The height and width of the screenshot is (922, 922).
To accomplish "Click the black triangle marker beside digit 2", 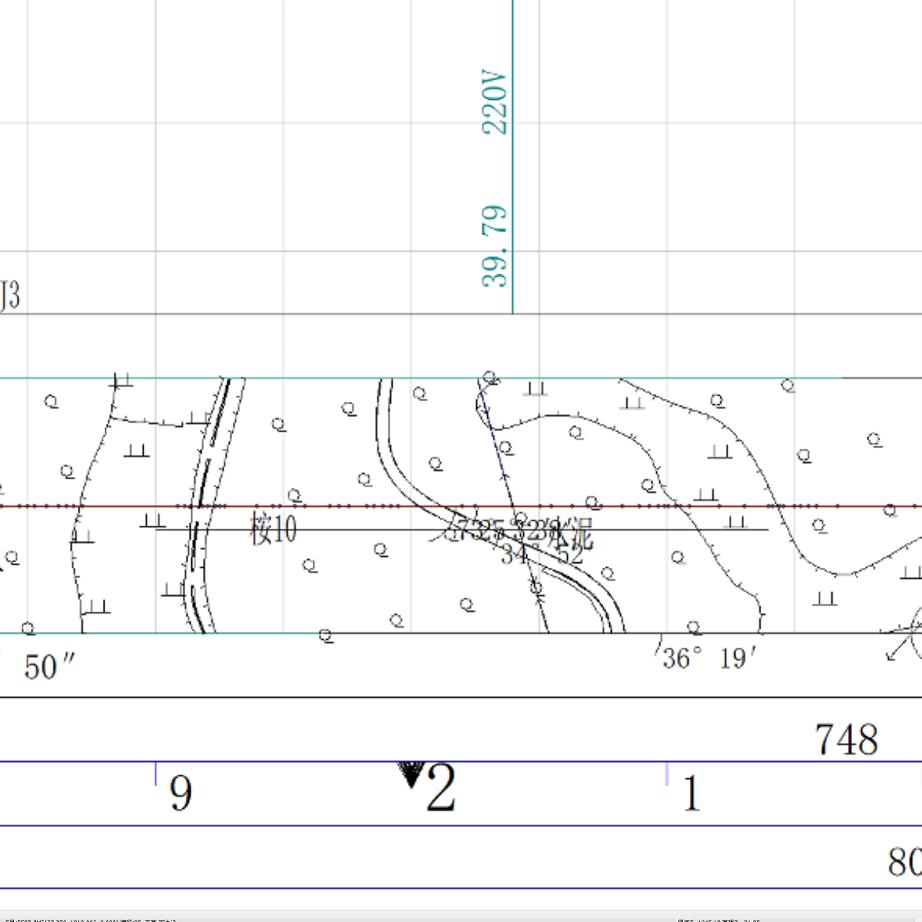I will pyautogui.click(x=411, y=774).
